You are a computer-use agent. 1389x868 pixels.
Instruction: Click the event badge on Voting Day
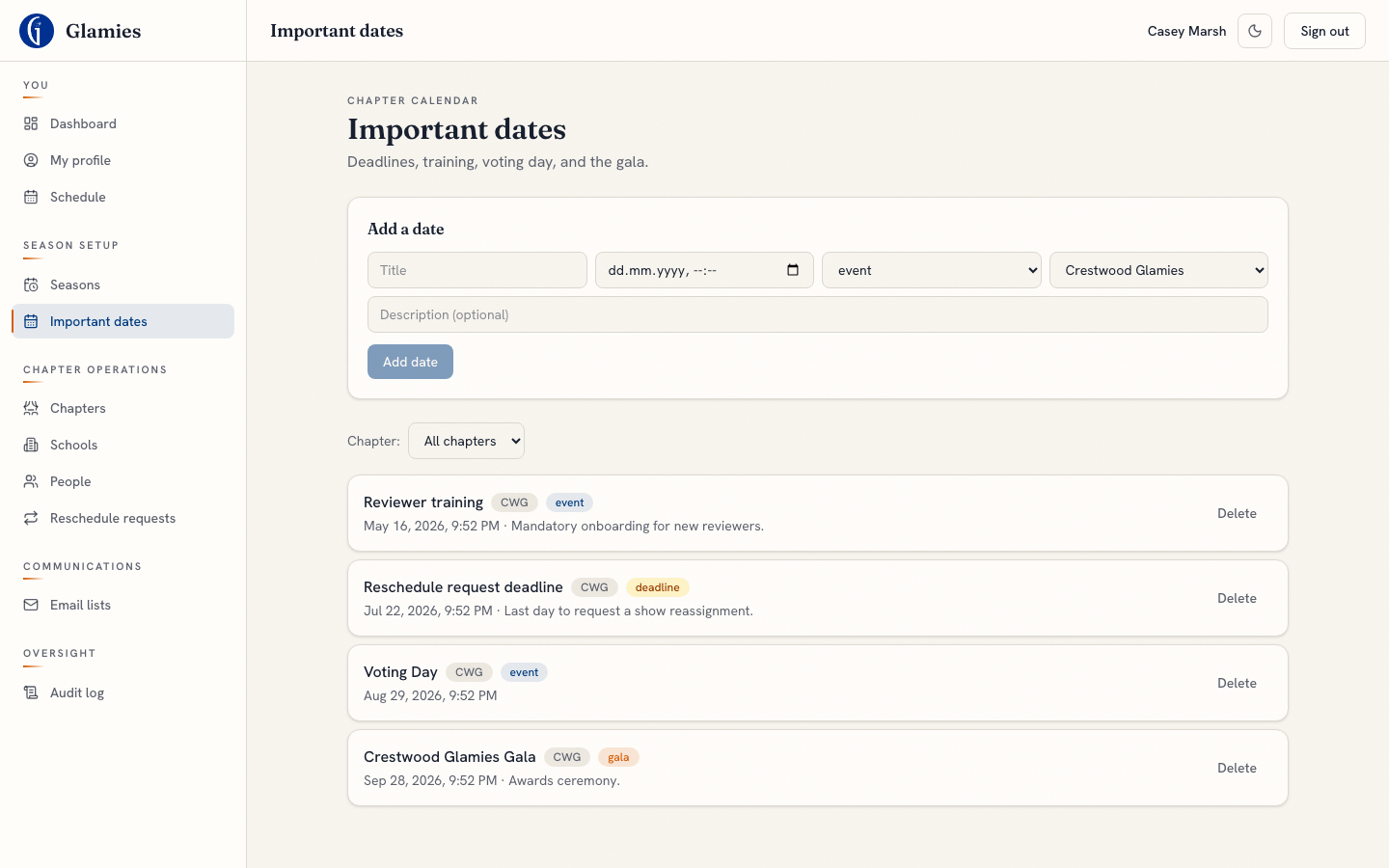[x=525, y=672]
